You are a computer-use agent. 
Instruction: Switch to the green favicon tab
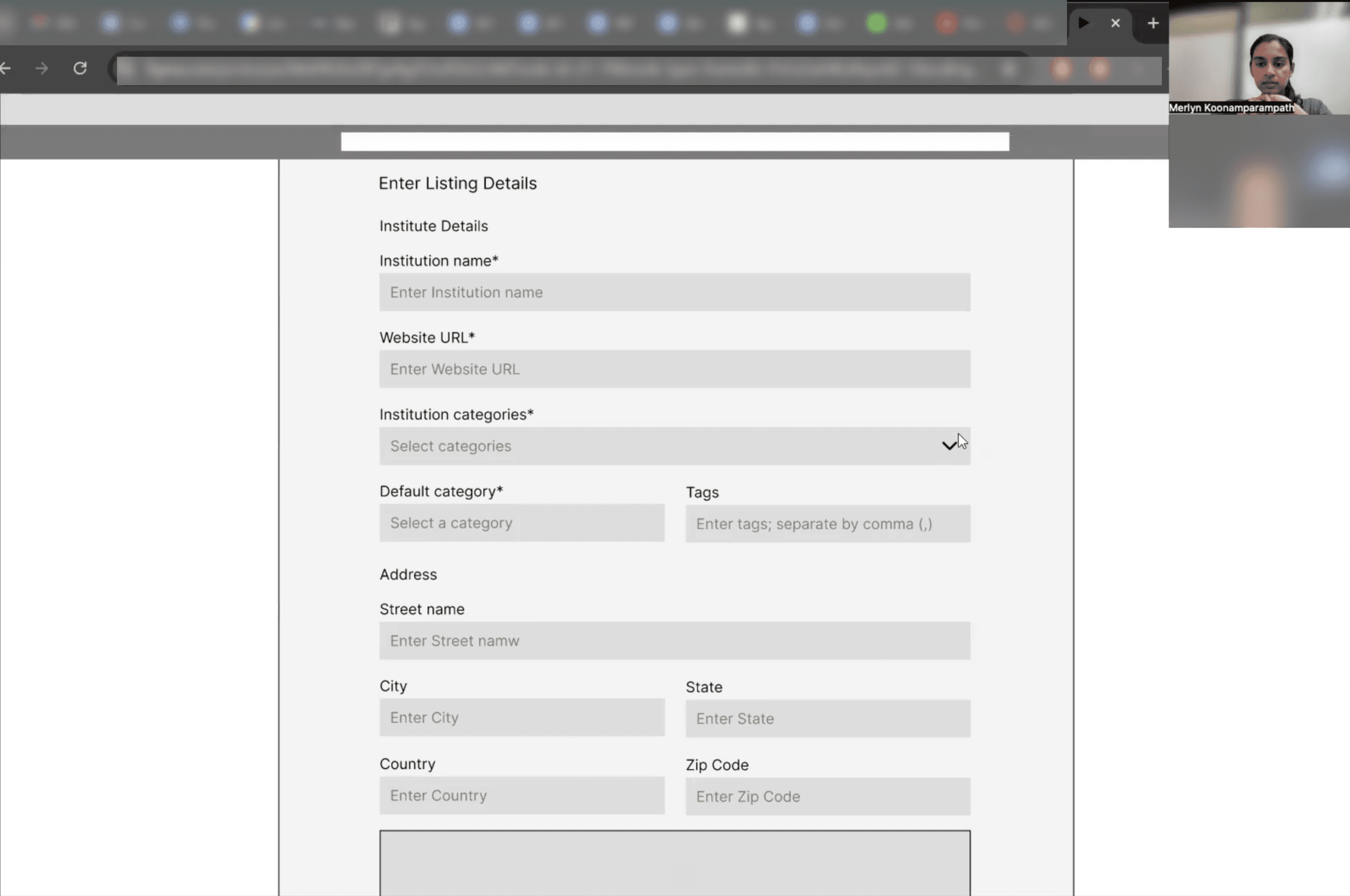point(876,24)
